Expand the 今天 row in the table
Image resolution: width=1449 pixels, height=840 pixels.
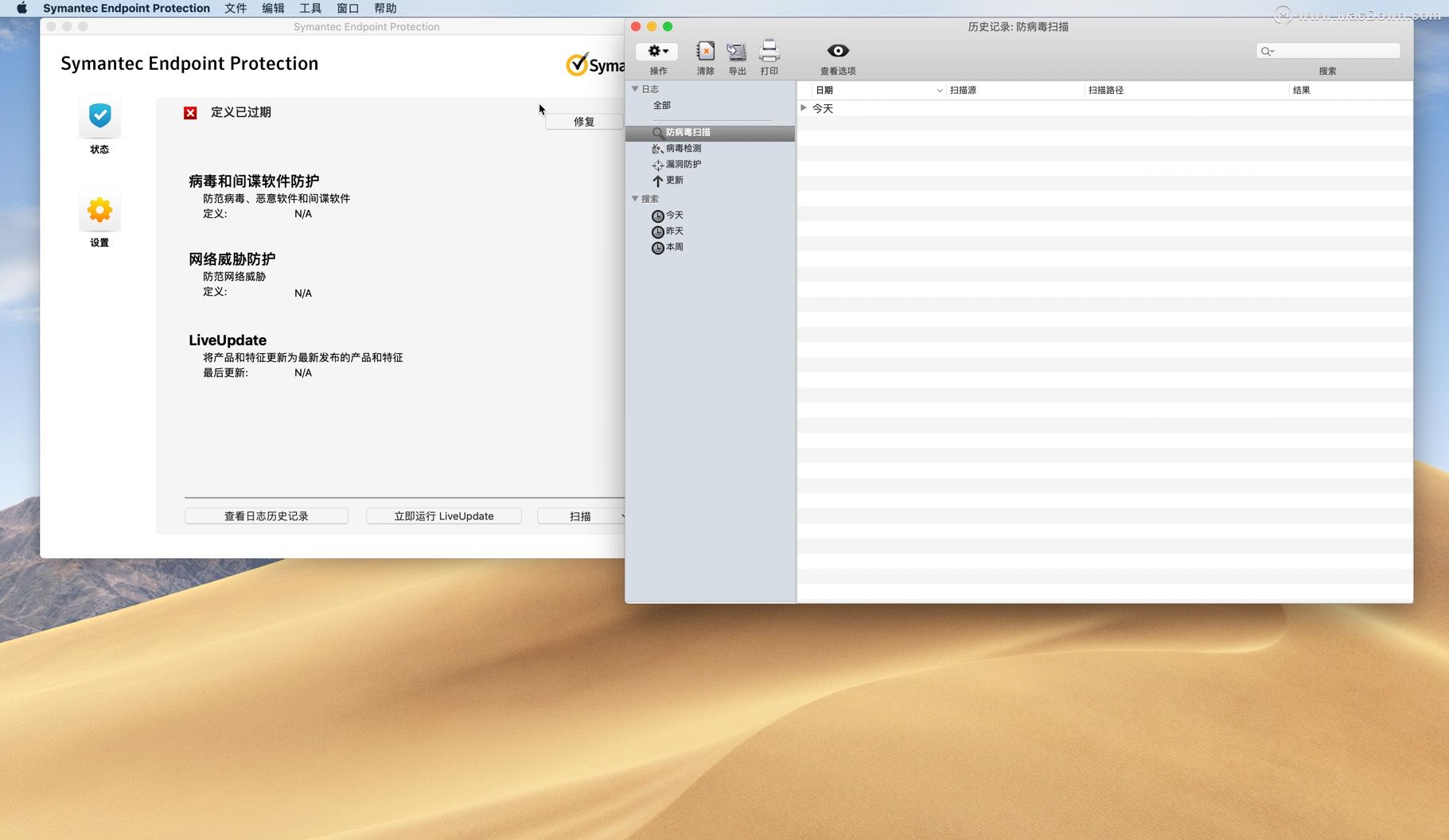804,108
